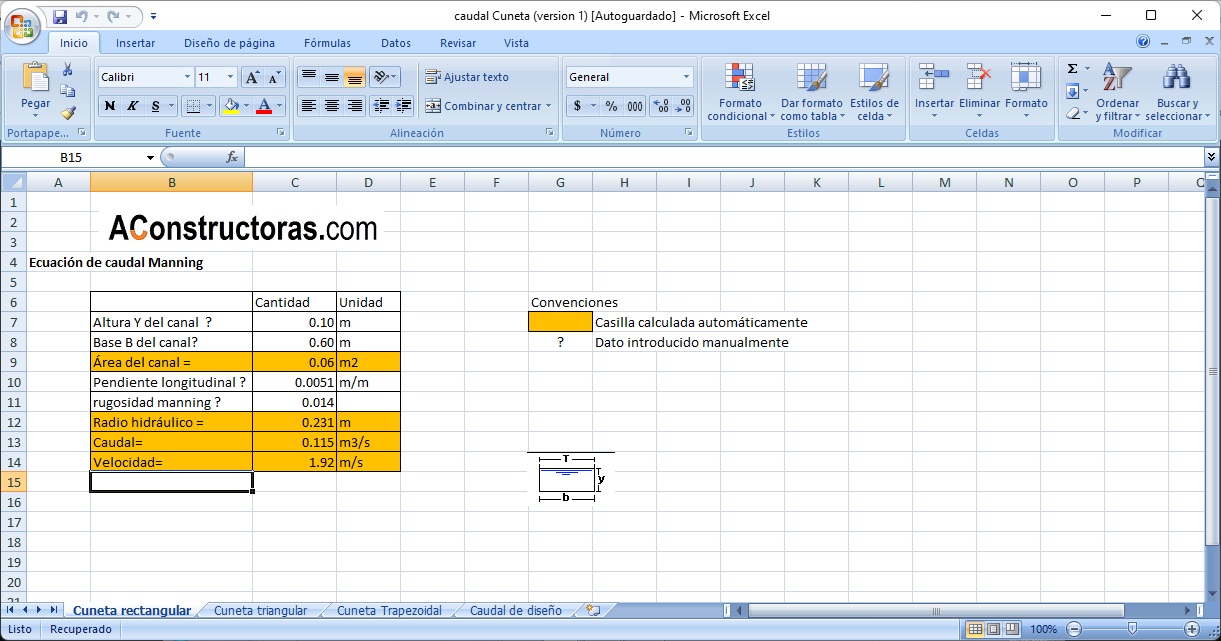
Task: Insert a new worksheet tab
Action: click(593, 610)
